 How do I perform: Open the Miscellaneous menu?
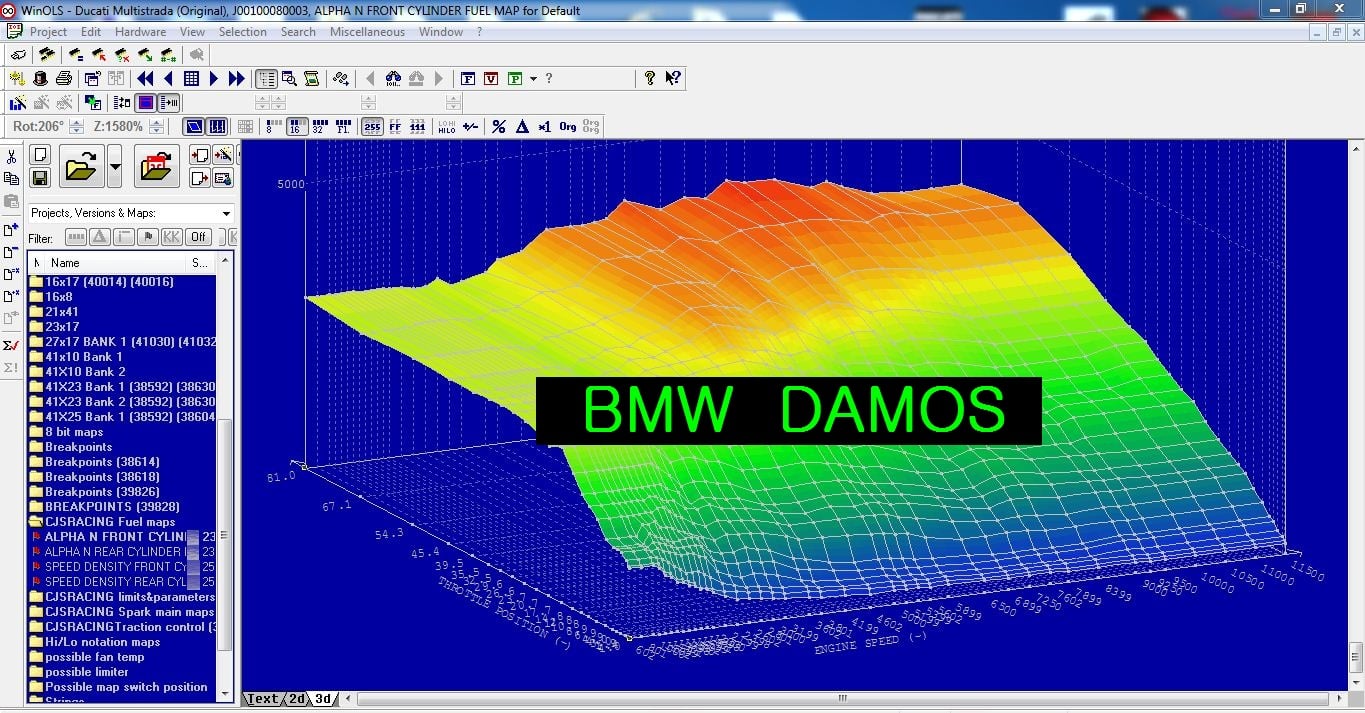tap(367, 32)
